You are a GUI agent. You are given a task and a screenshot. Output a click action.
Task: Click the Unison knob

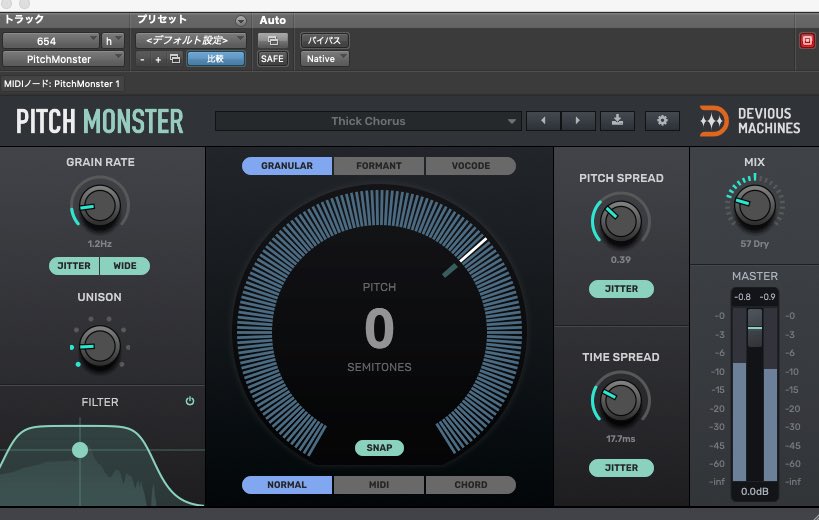coord(99,346)
